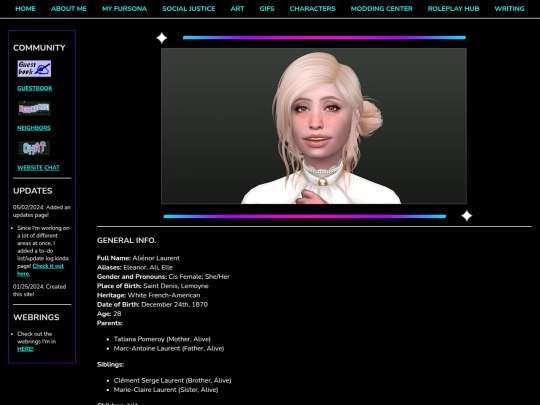Viewport: 540px width, 405px height.
Task: Click the Guest book badge icon
Action: [x=34, y=69]
